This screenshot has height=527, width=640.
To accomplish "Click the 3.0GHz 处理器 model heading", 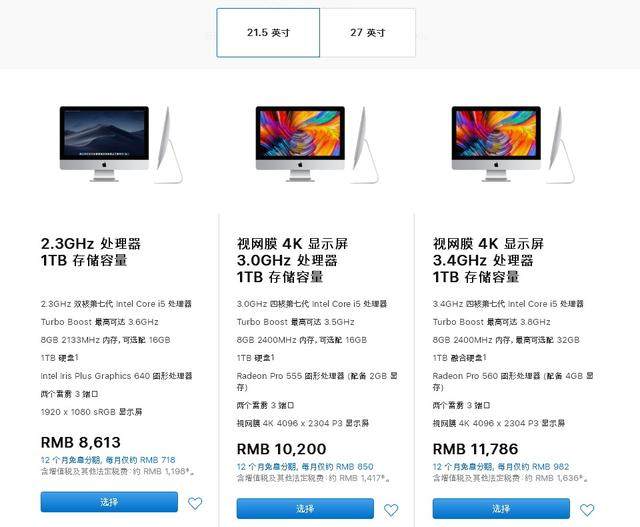I will (x=292, y=260).
